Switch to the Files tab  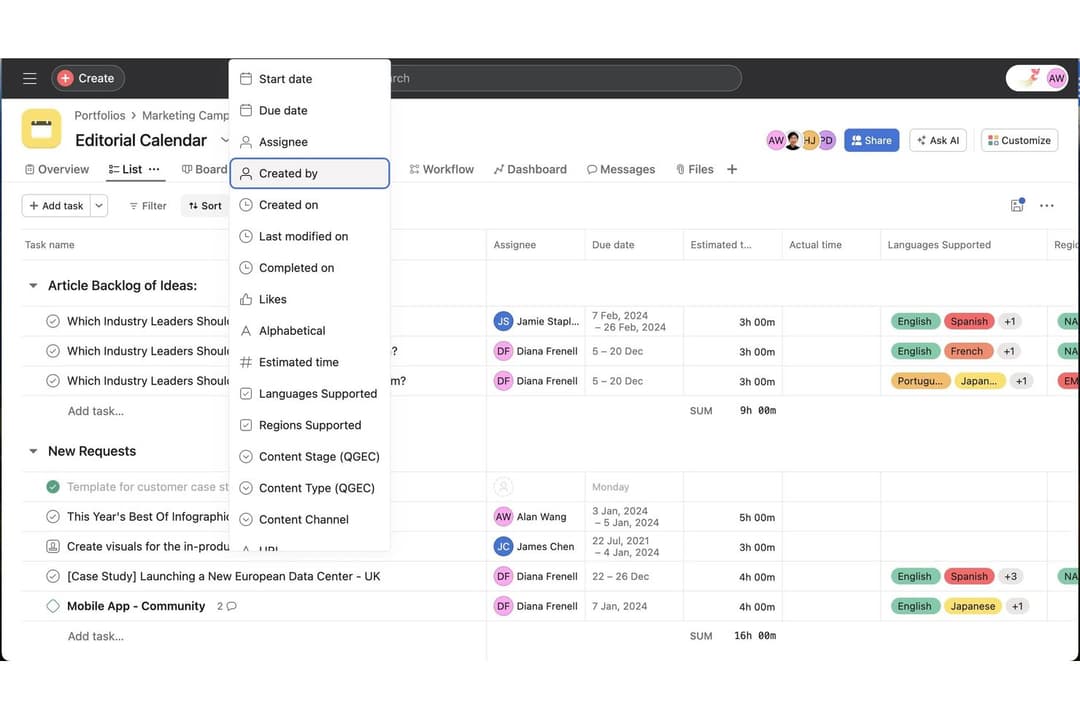pos(695,169)
